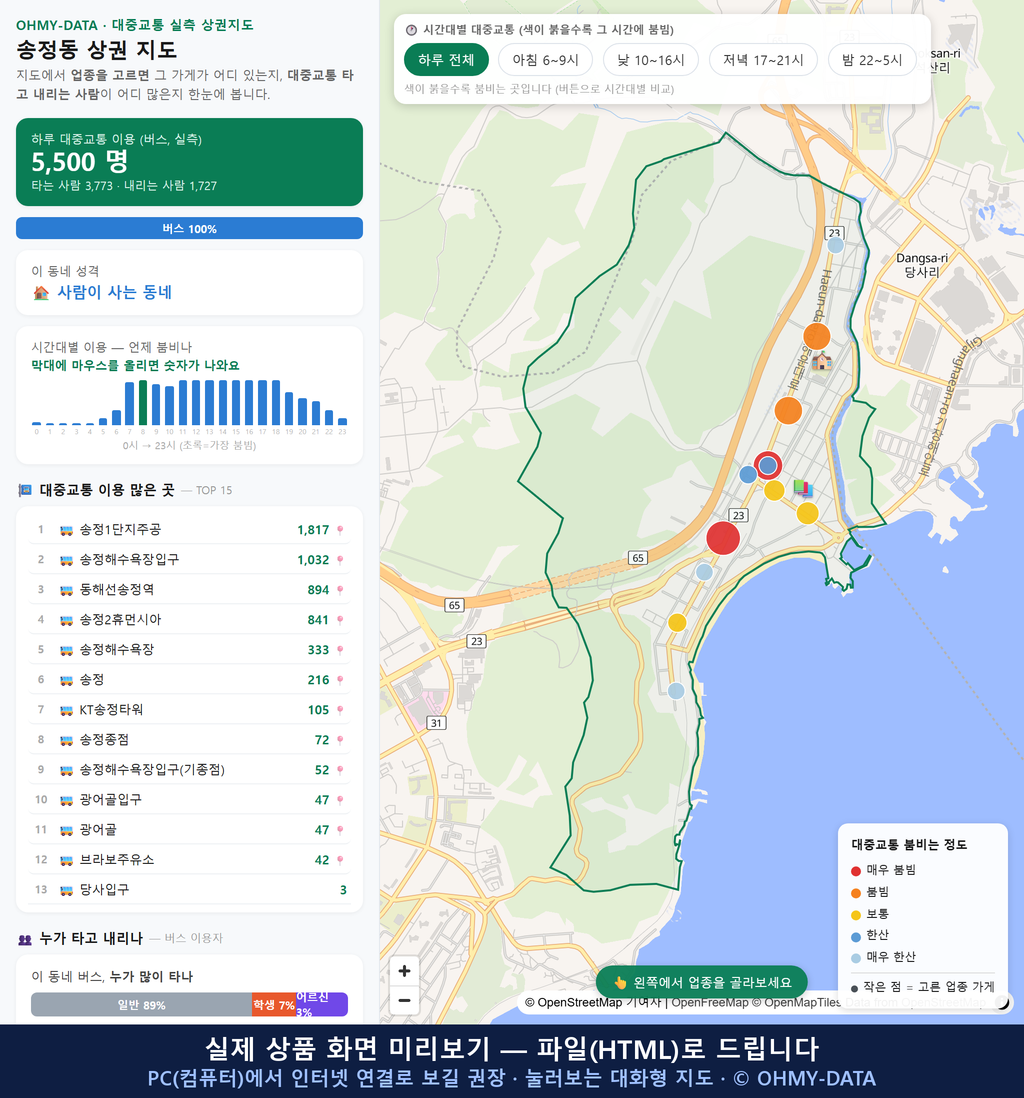
Task: Click the orange marker above the house icon
Action: point(817,336)
